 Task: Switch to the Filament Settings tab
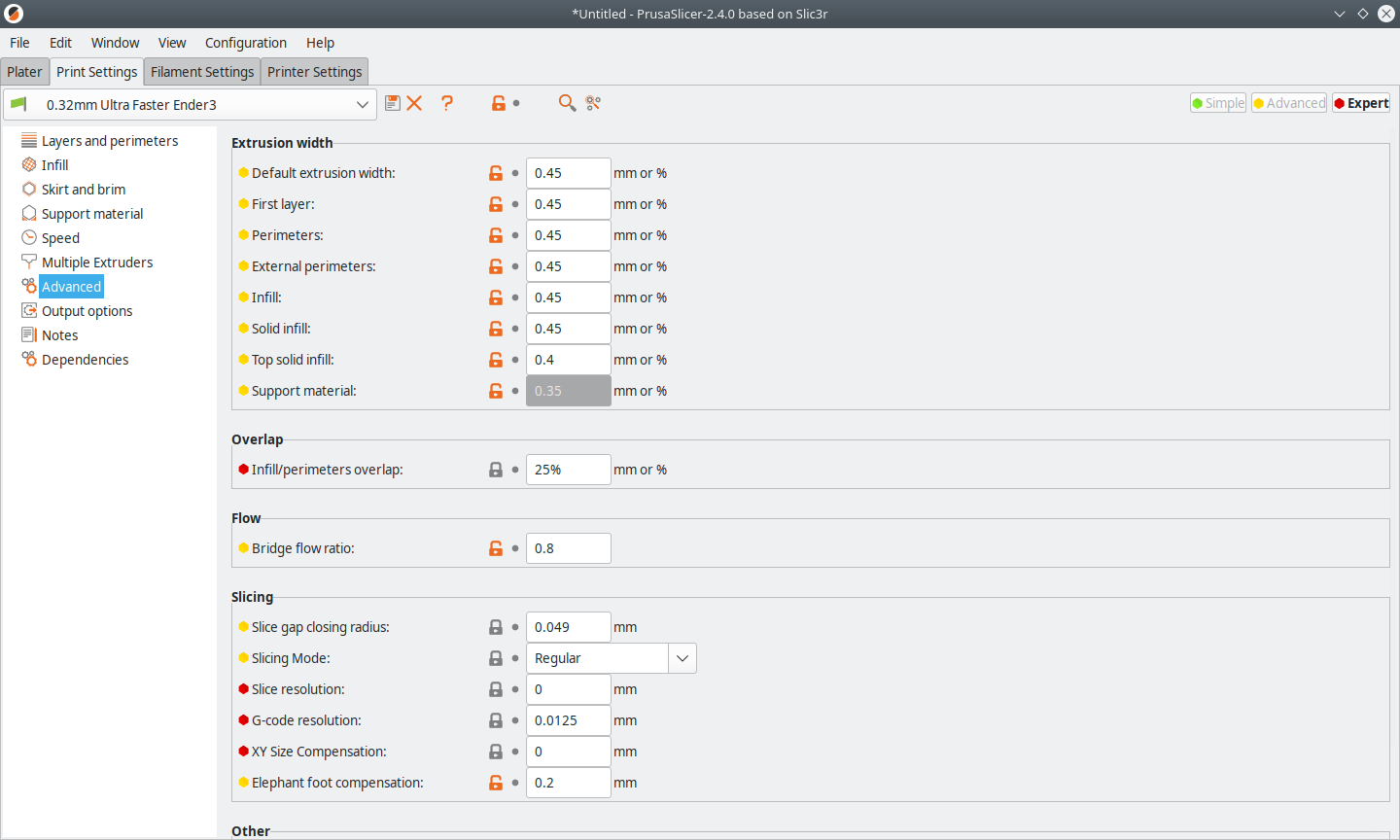click(202, 72)
